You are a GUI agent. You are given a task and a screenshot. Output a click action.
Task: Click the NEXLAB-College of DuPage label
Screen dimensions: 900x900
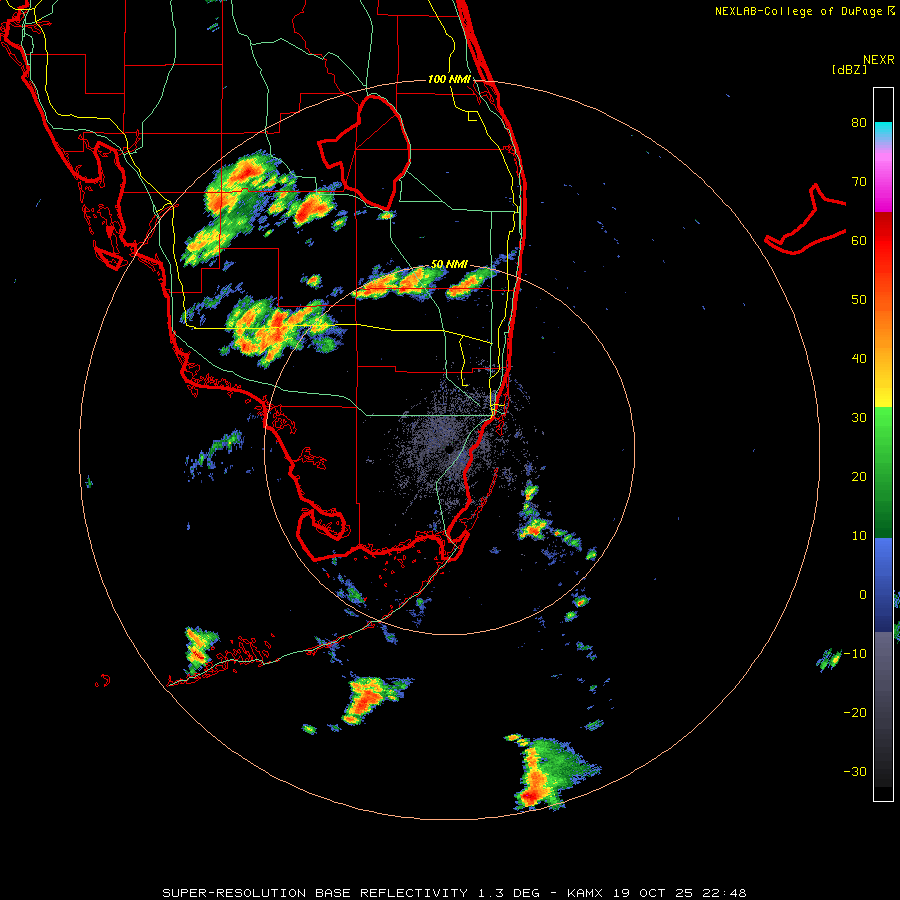pos(798,11)
